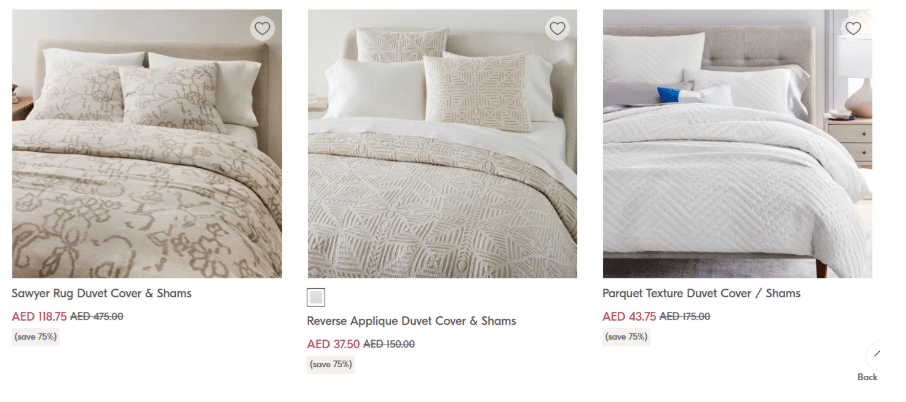The height and width of the screenshot is (402, 906).
Task: Click save 75% badge under Parquet Texture Duvet
Action: [626, 337]
